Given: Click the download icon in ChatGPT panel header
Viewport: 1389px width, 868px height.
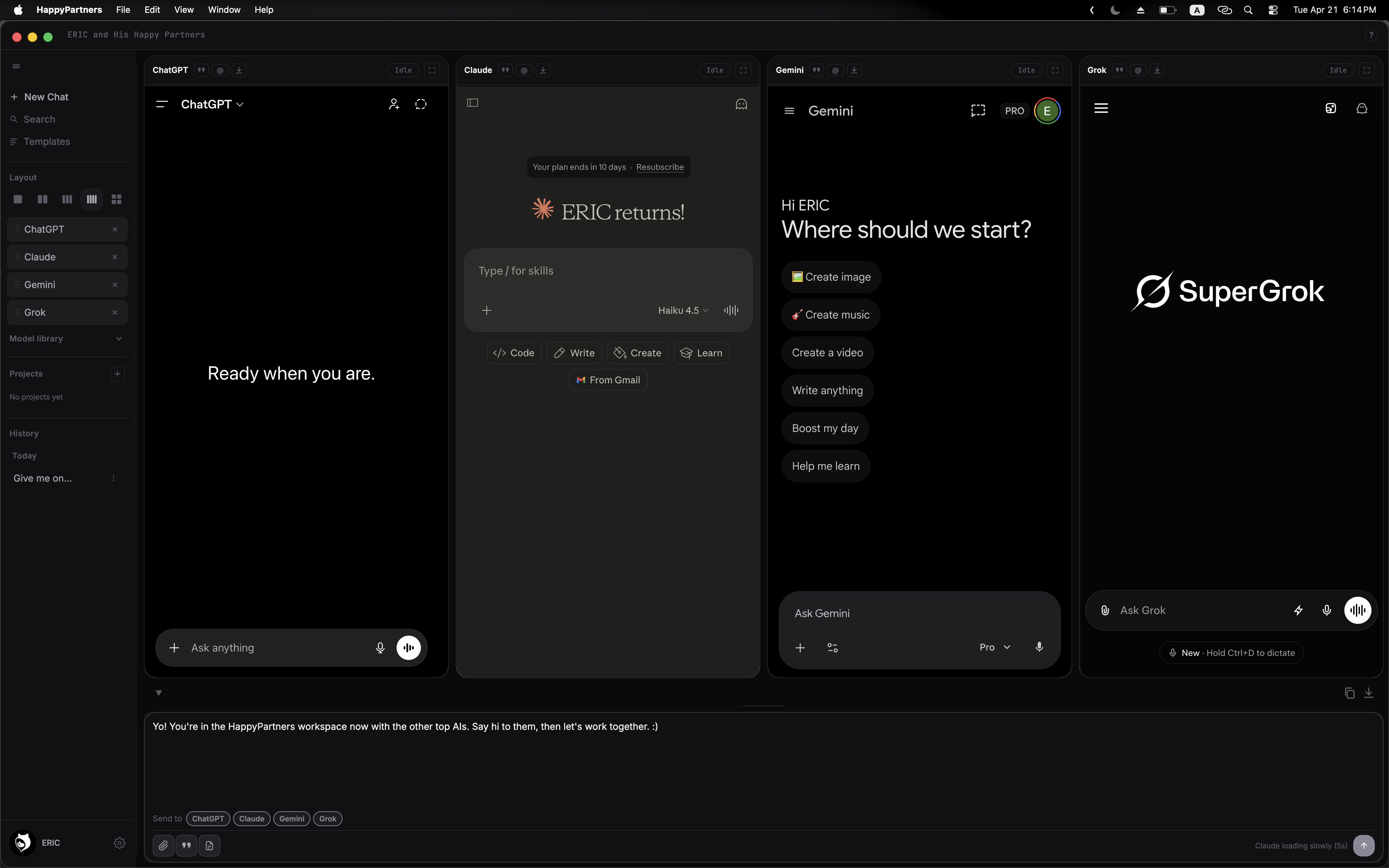Looking at the screenshot, I should [239, 70].
